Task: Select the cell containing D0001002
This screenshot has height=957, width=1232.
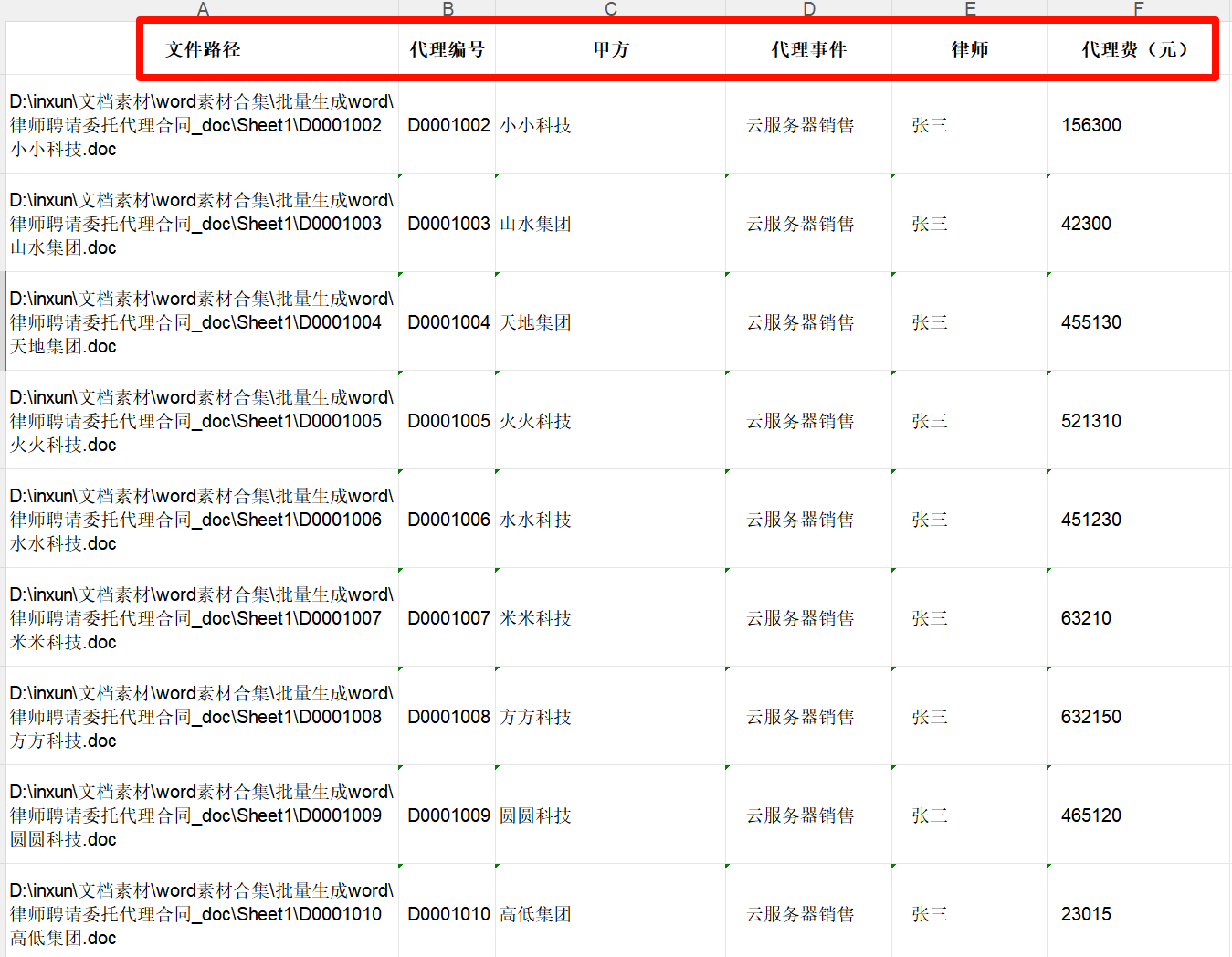Action: pyautogui.click(x=448, y=125)
